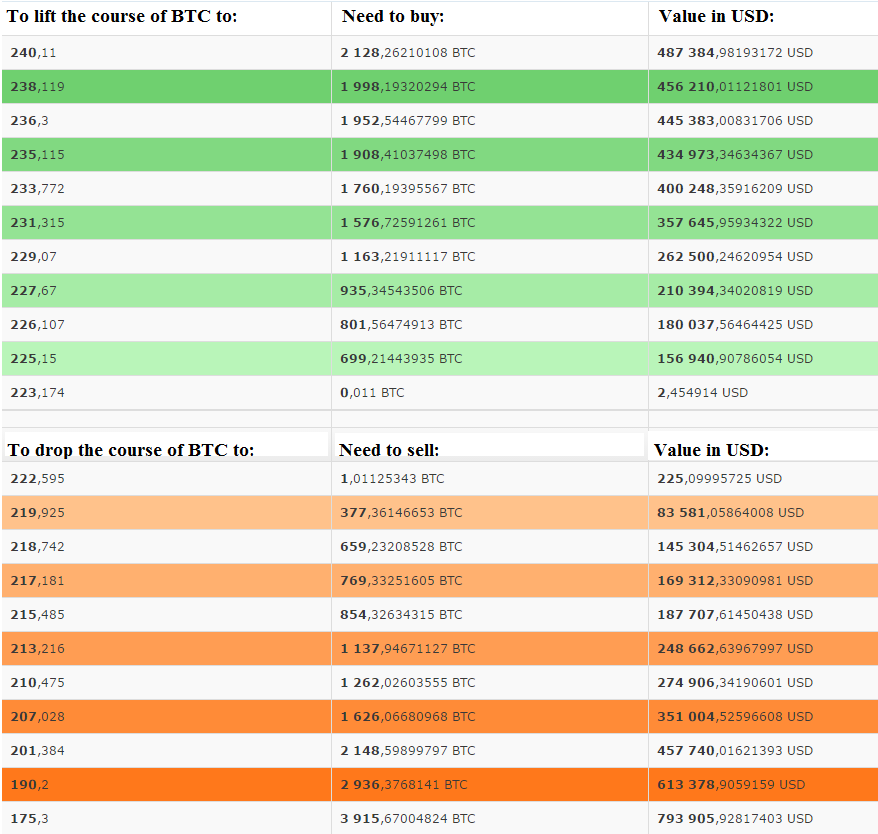Click the value 2,454914 USD
The image size is (878, 834).
click(x=703, y=393)
